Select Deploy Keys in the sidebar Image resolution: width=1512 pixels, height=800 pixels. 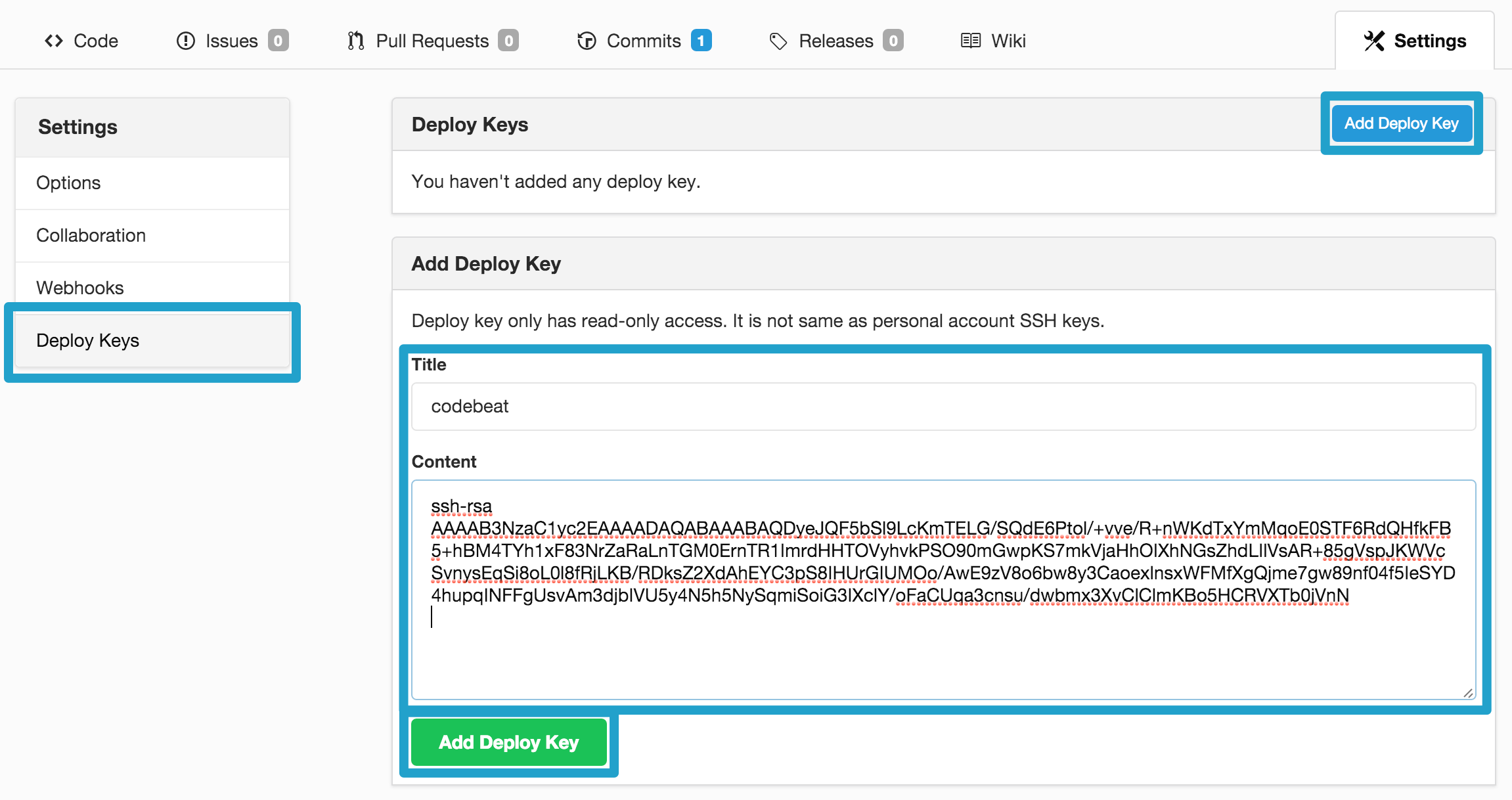87,340
